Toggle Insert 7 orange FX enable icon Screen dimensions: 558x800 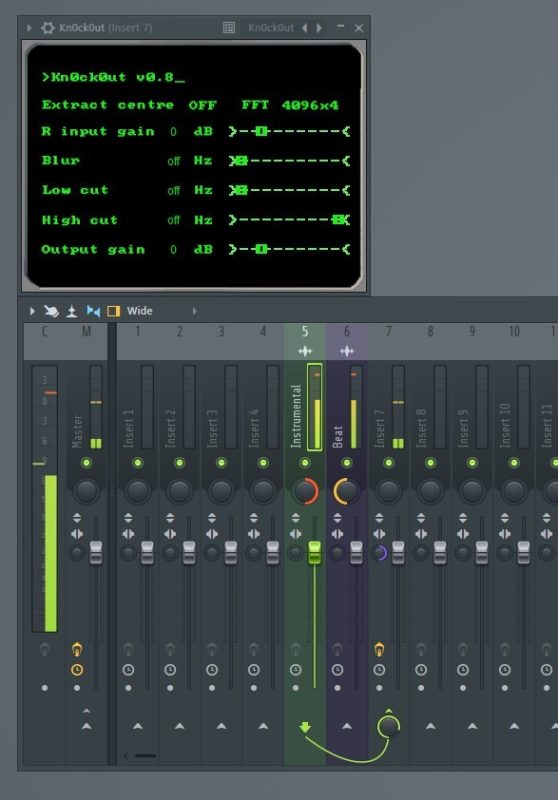379,649
